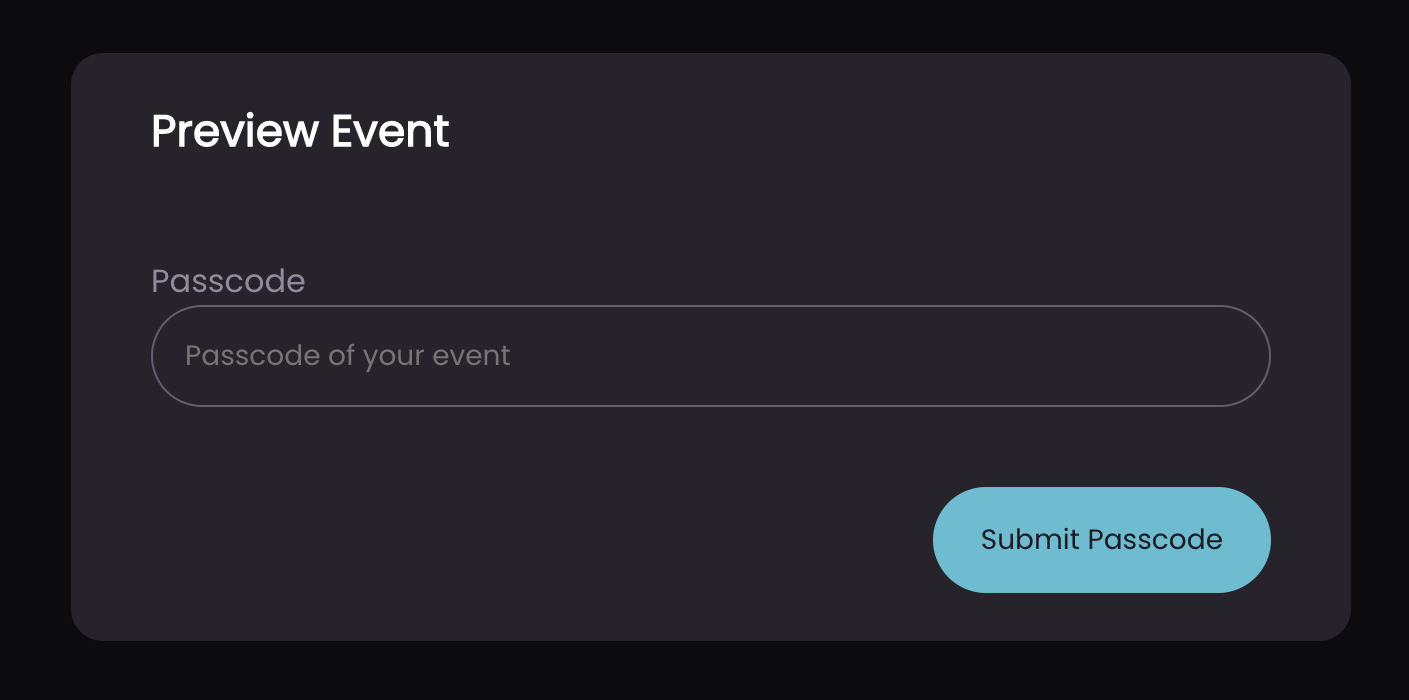
Task: Click the 'Submit' word on the teal button
Action: click(1030, 540)
